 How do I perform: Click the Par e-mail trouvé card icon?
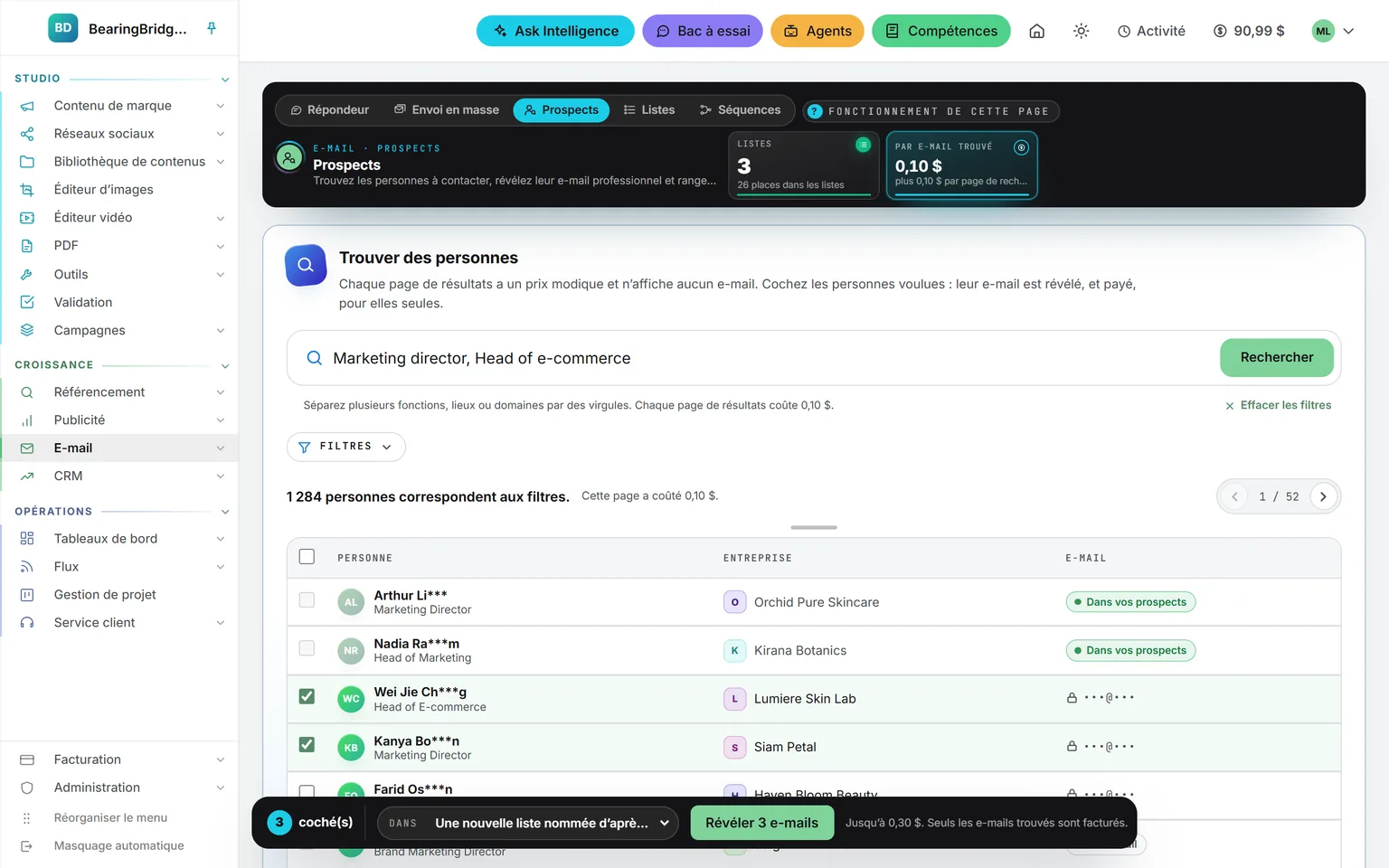click(1021, 147)
